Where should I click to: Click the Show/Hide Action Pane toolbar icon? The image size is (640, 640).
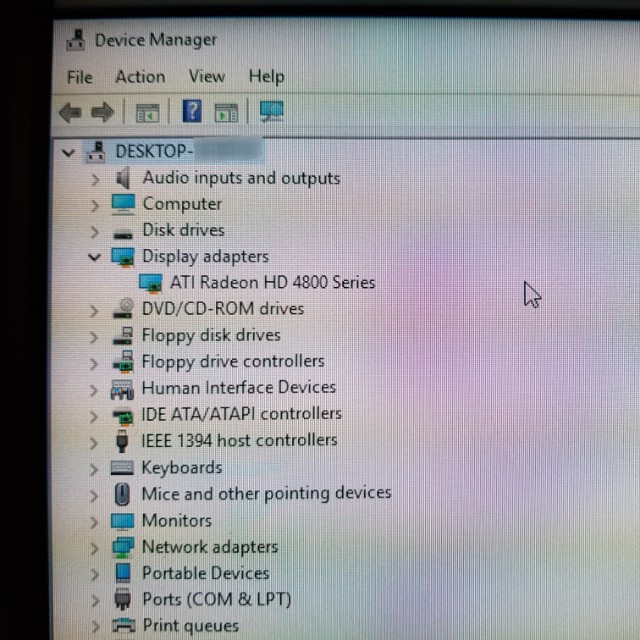click(x=226, y=113)
